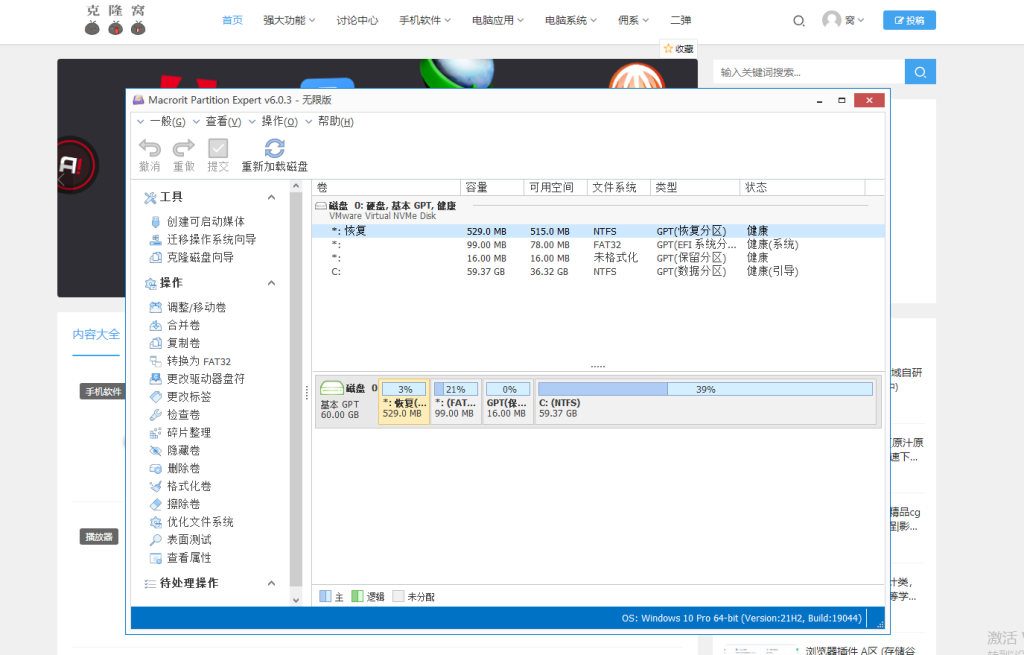Start 克隆磁盘向导
This screenshot has height=655, width=1024.
[191, 257]
